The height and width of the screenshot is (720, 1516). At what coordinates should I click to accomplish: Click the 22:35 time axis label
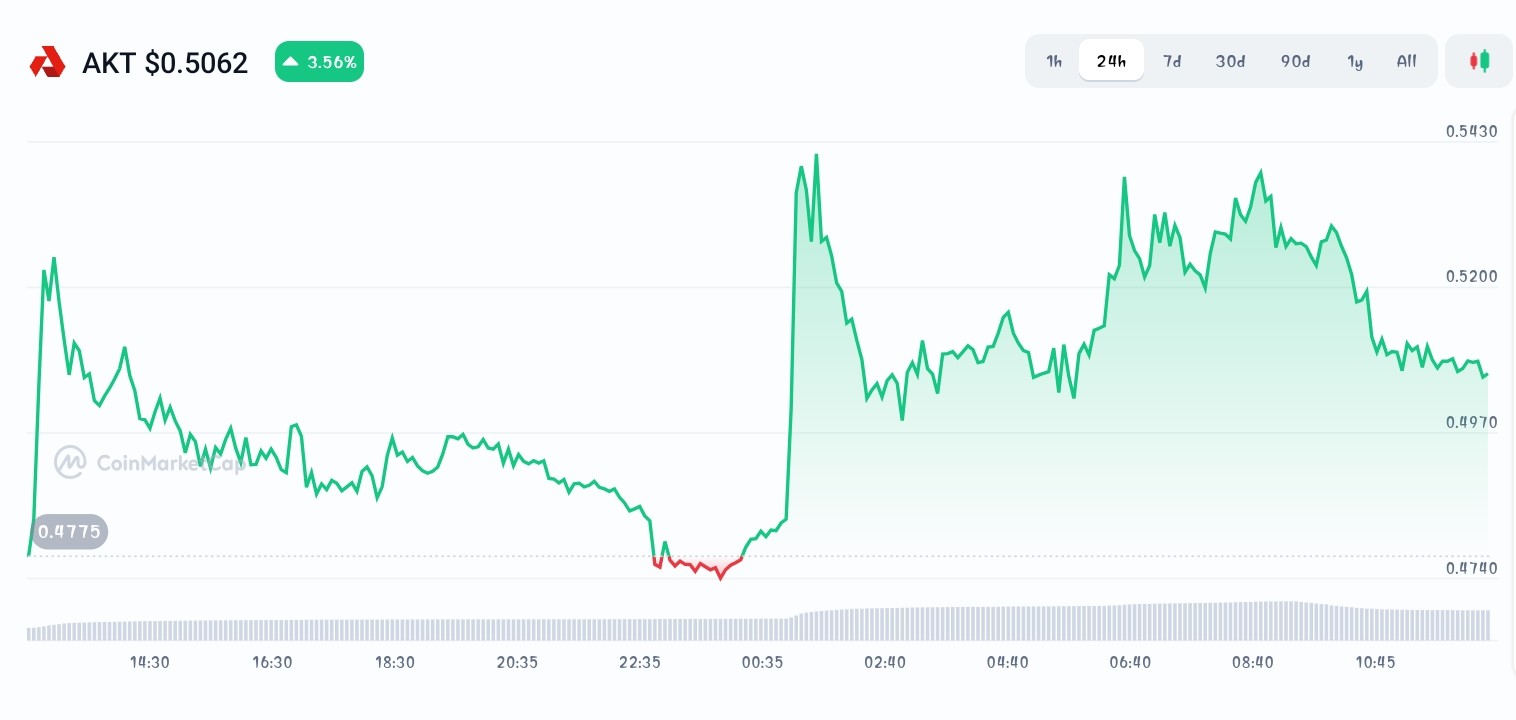click(x=640, y=662)
